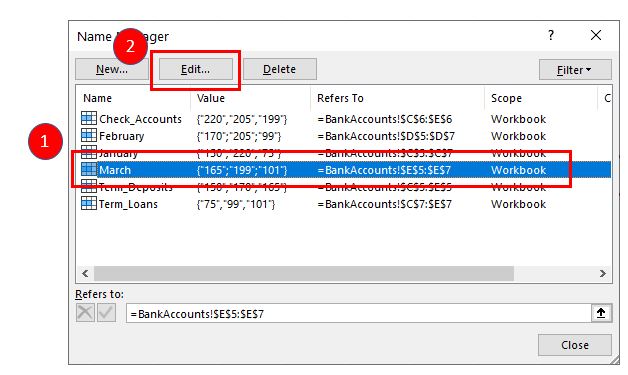The image size is (628, 375).
Task: Click reference =BankAccounts!$D$5:$D$7
Action: 386,136
